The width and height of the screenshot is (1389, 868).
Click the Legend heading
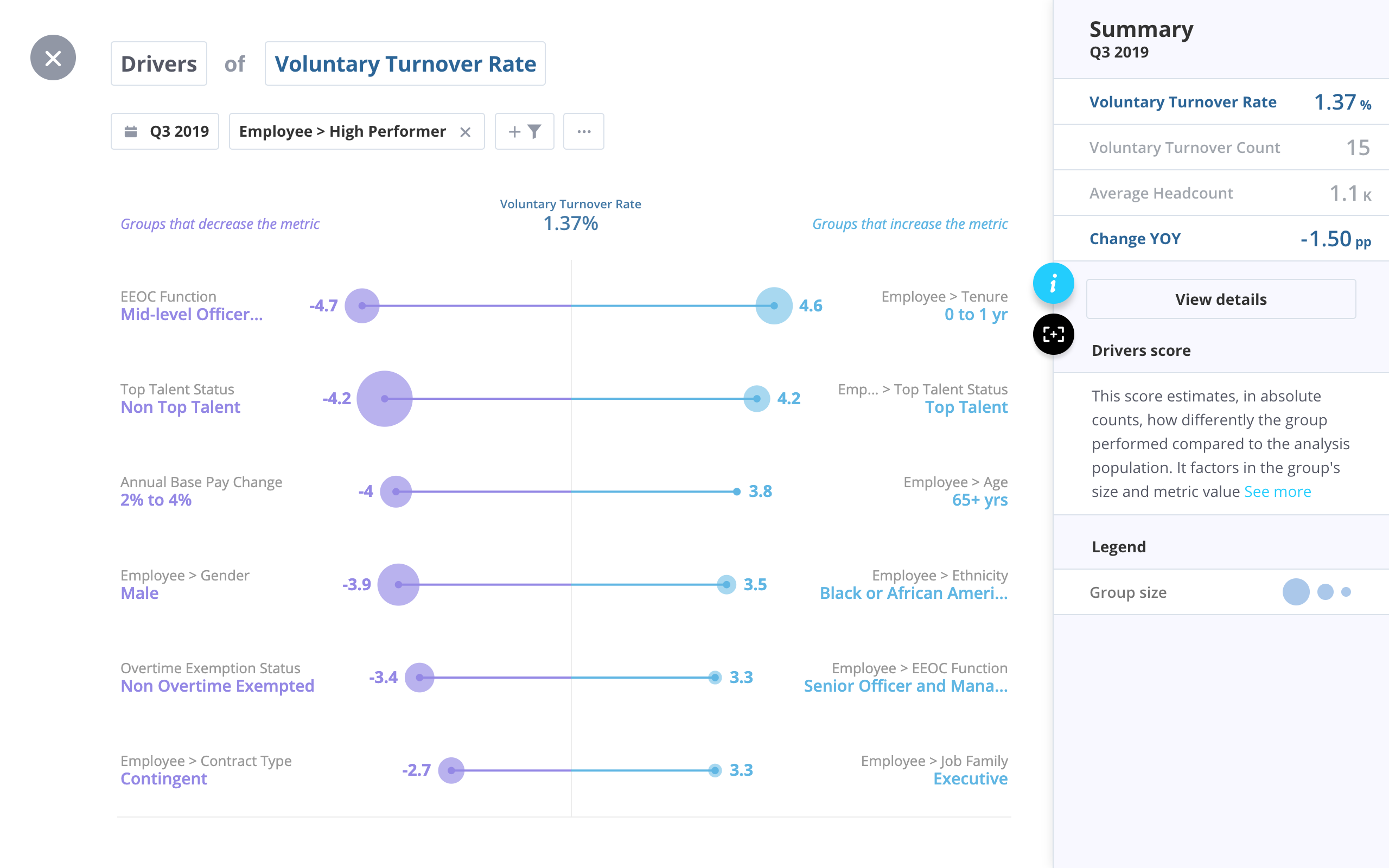coord(1119,546)
